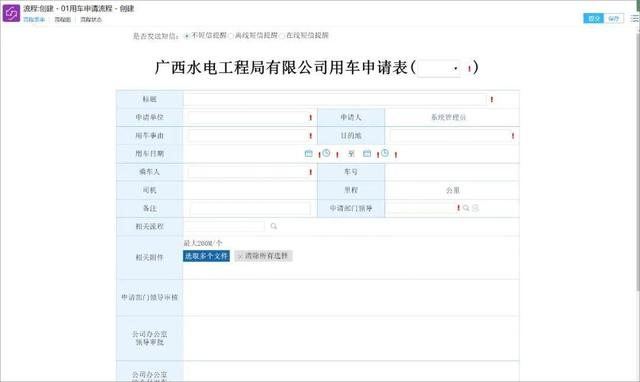Open end-time clock picker after 至
This screenshot has height=382, width=640.
pos(385,153)
